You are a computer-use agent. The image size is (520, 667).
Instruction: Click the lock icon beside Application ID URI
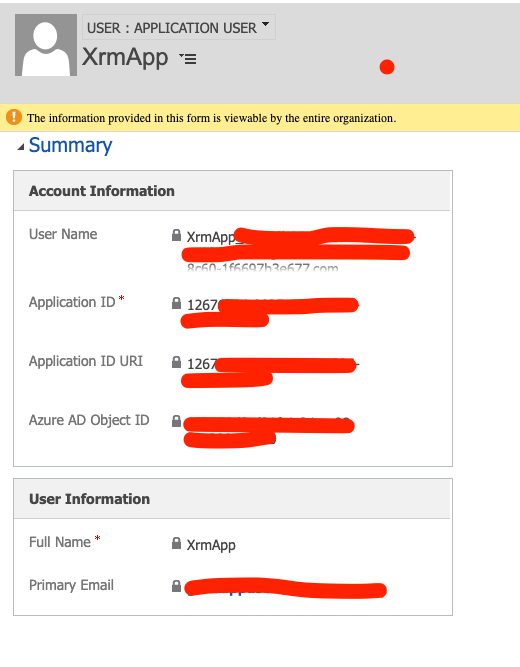pyautogui.click(x=176, y=362)
